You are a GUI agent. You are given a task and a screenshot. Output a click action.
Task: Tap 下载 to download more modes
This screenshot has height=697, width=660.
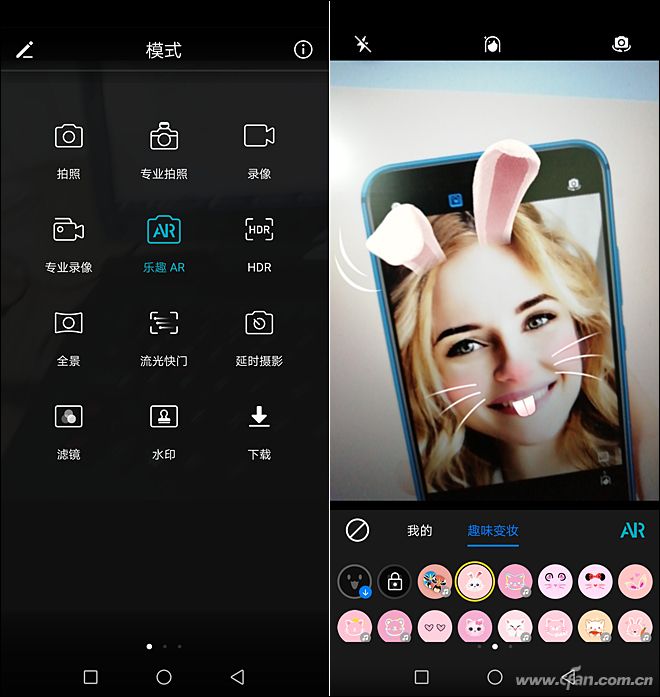259,417
